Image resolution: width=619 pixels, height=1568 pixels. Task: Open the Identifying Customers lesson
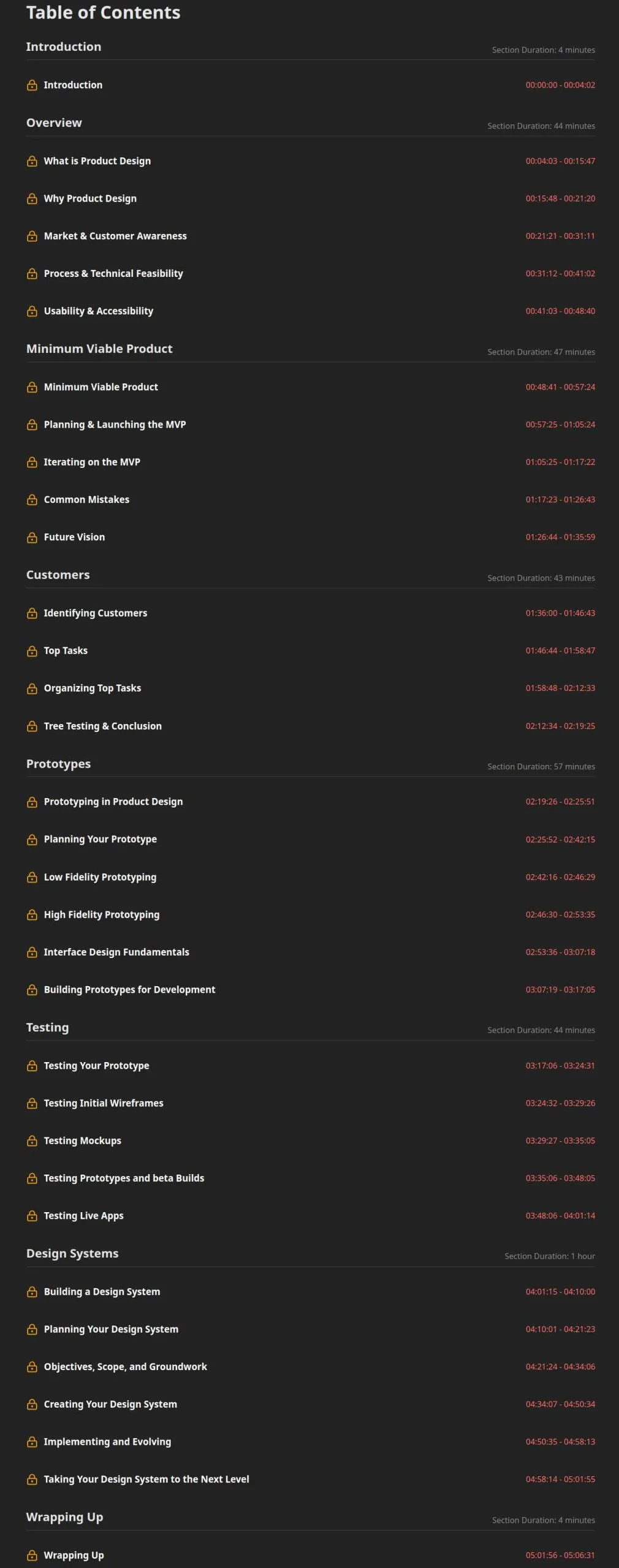point(96,613)
